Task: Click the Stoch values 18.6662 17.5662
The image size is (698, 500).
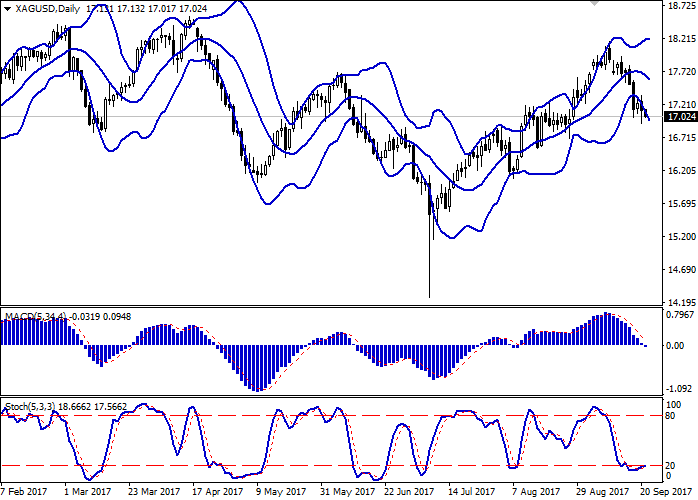Action: (93, 407)
